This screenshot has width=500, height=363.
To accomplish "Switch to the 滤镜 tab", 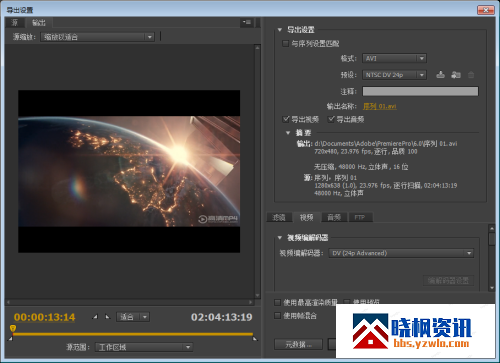I will [279, 217].
